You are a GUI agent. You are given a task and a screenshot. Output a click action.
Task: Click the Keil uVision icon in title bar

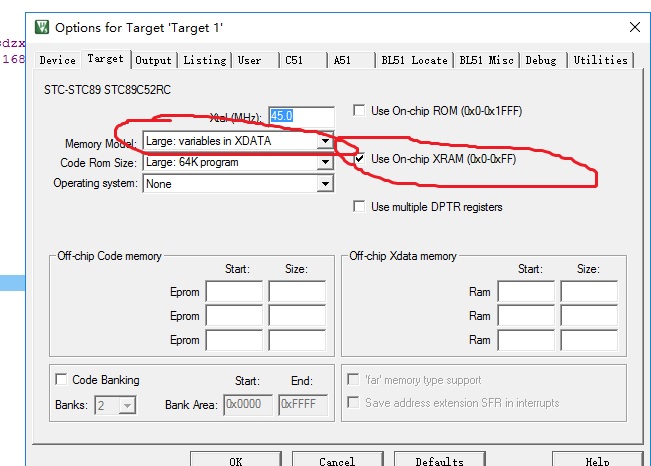pyautogui.click(x=42, y=27)
